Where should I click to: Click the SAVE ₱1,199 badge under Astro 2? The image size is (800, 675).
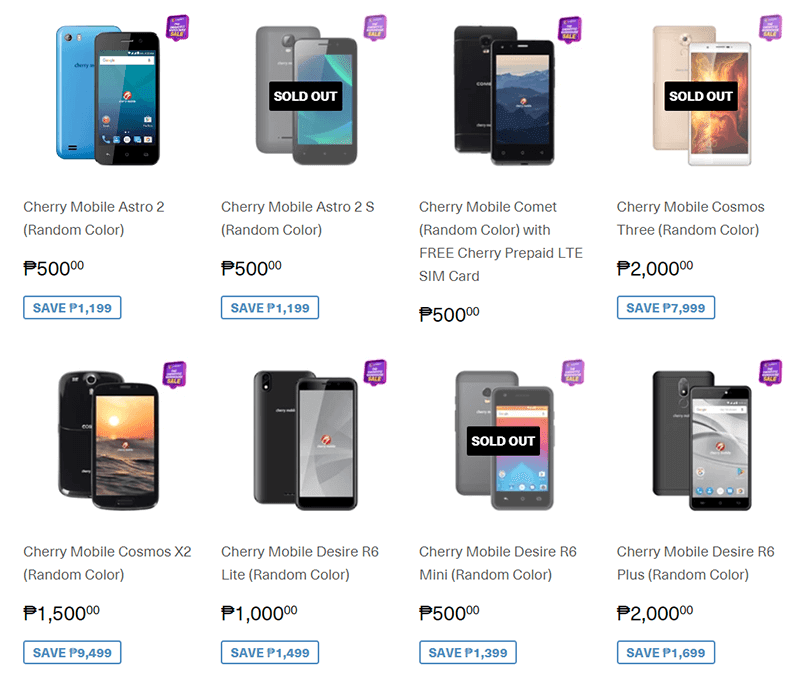click(71, 307)
